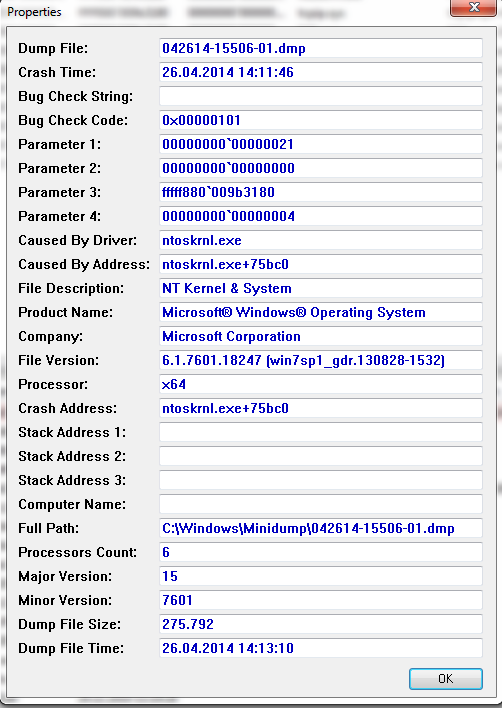
Task: Click the Full Path field
Action: [x=321, y=528]
